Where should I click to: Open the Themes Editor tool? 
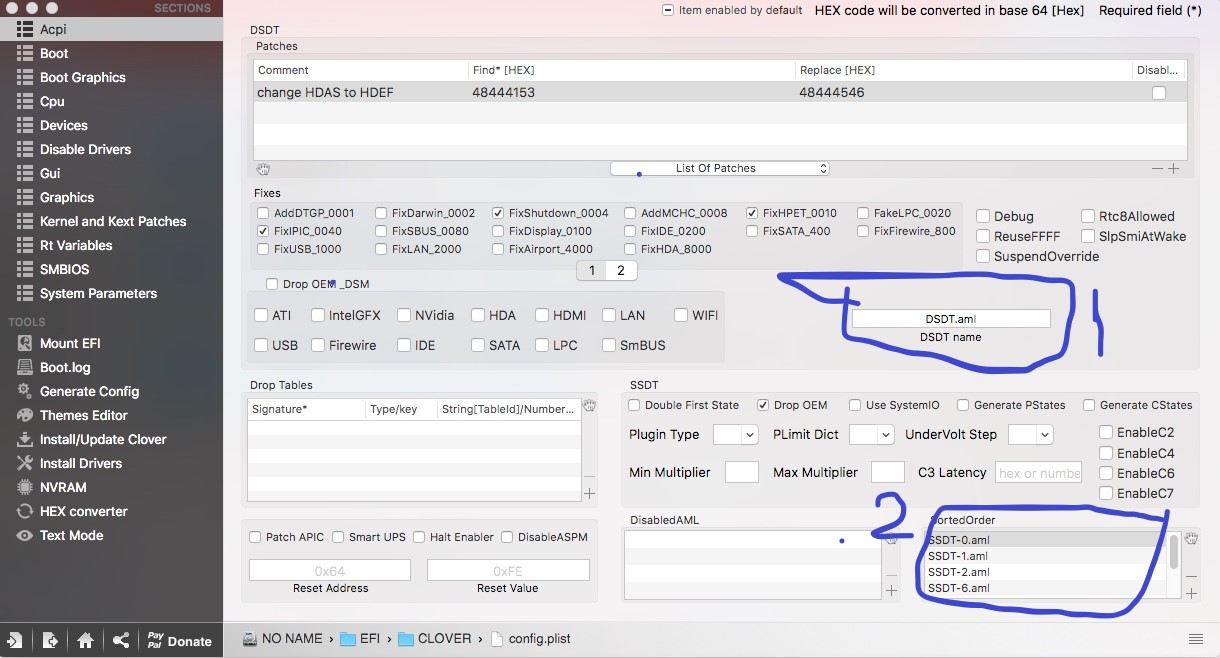point(83,415)
